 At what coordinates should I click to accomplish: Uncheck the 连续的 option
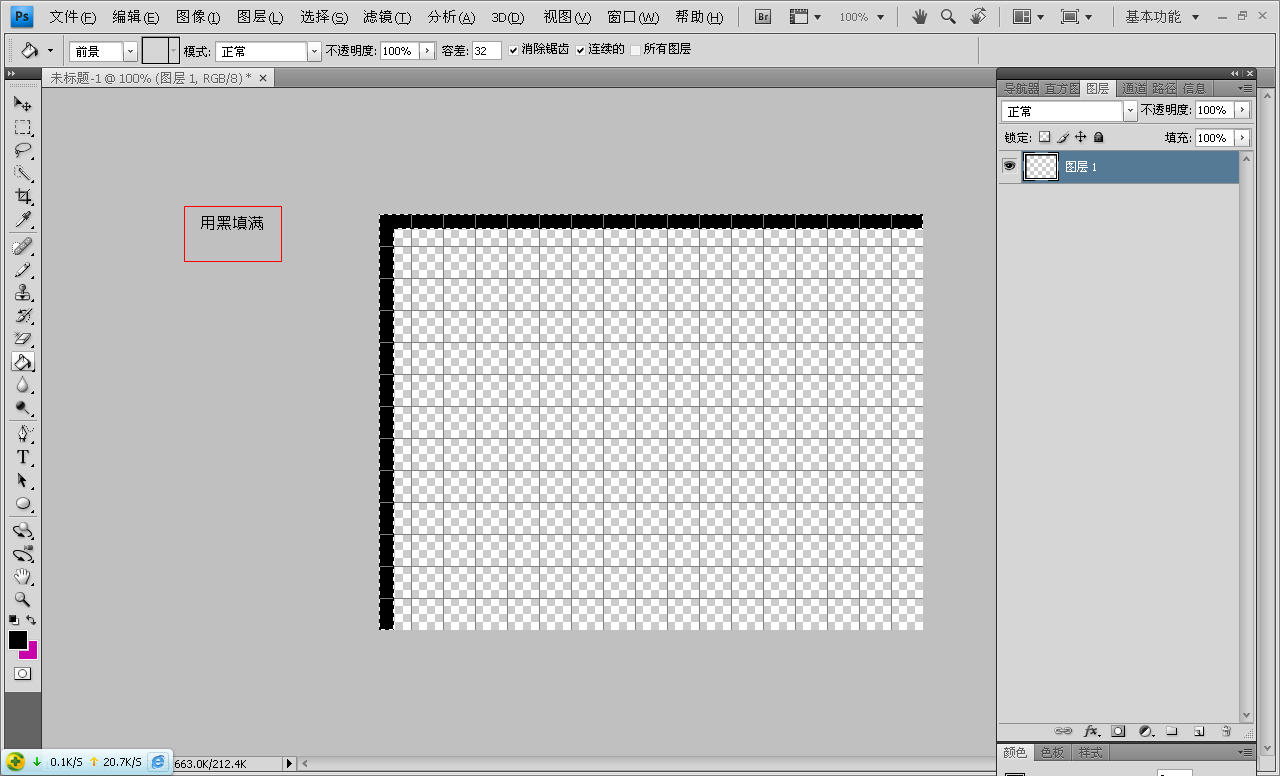(x=580, y=50)
